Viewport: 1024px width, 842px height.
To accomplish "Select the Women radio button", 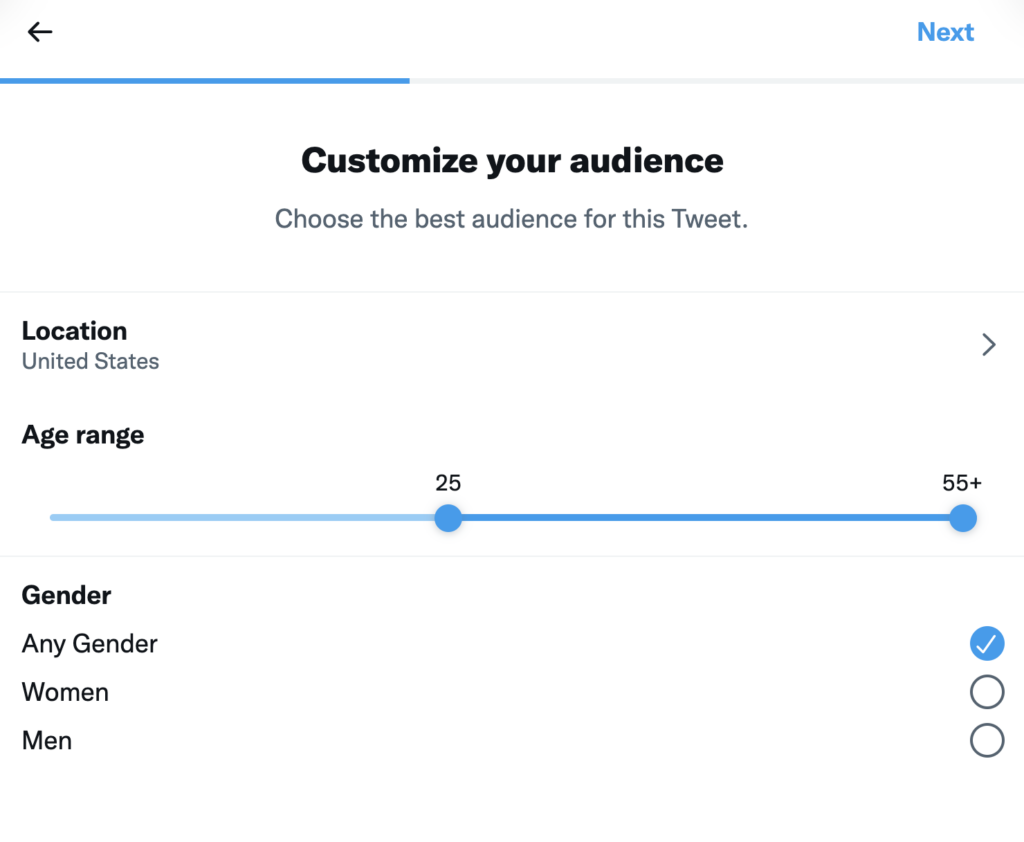I will click(987, 692).
